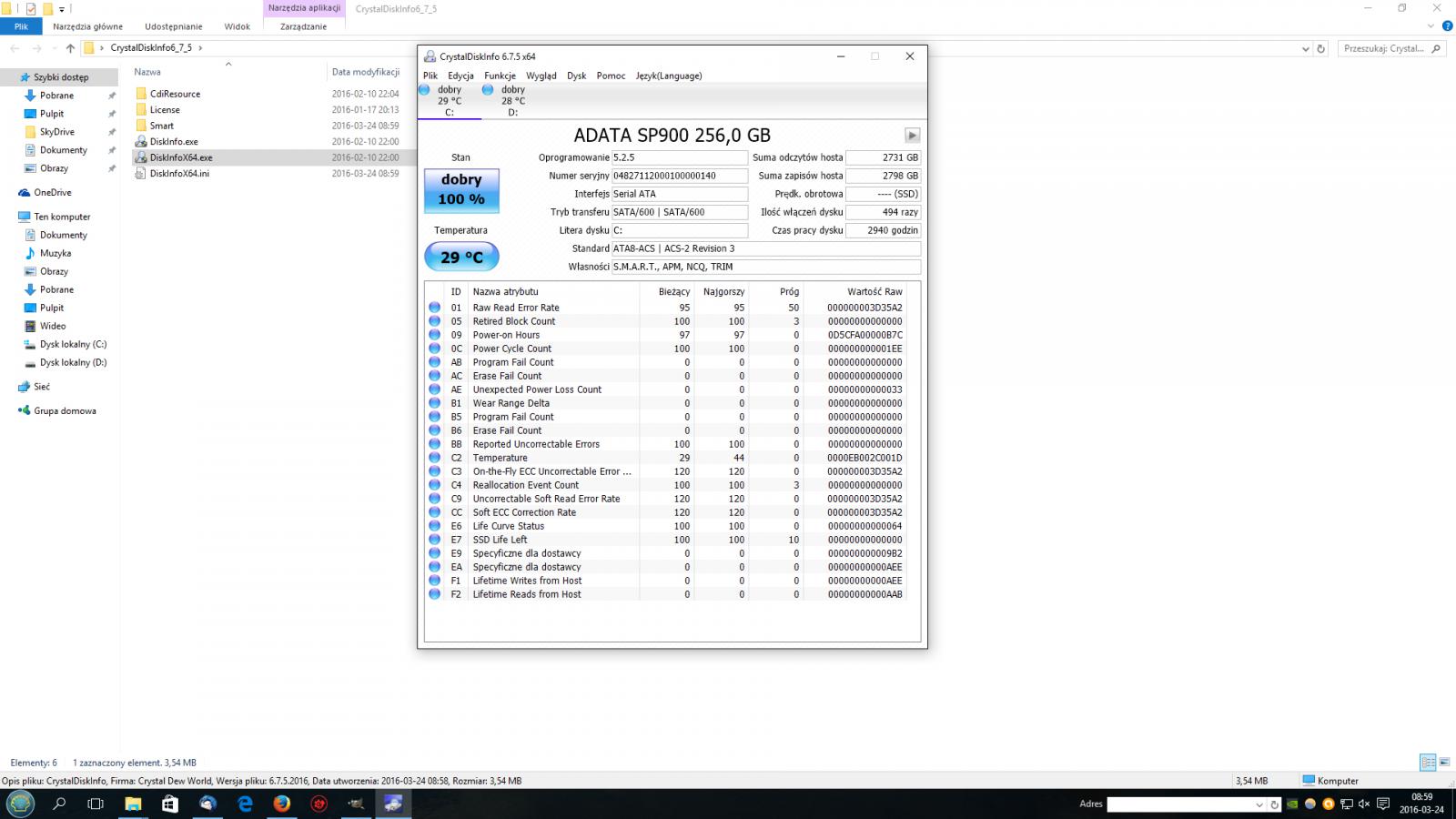Click the chevron after CrystalDiskInfo6_7_5 in breadcrumb
The height and width of the screenshot is (819, 1456).
pyautogui.click(x=200, y=48)
